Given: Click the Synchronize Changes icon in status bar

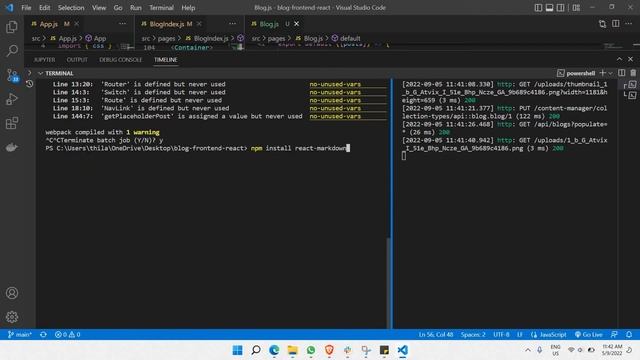Looking at the screenshot, I should (x=43, y=334).
